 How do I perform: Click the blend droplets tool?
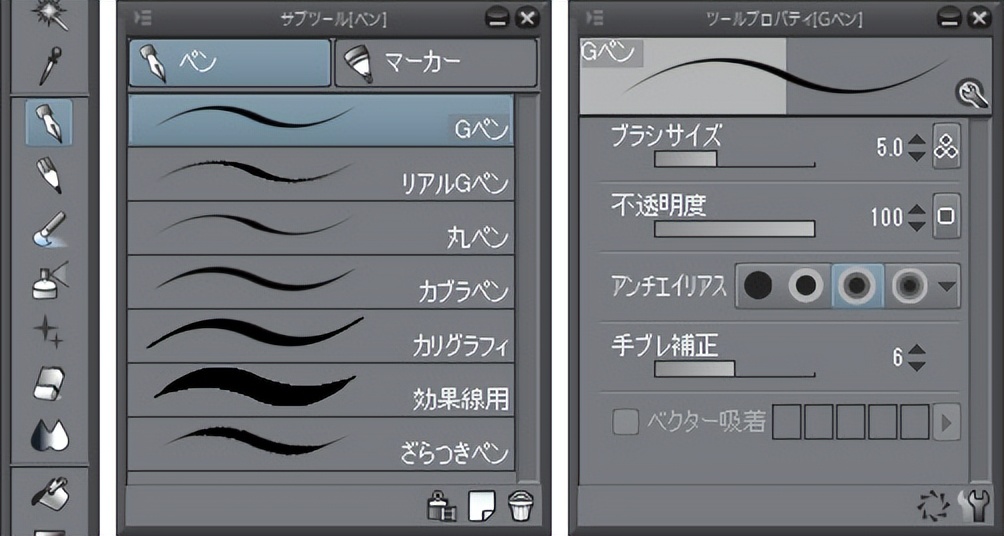tap(49, 434)
